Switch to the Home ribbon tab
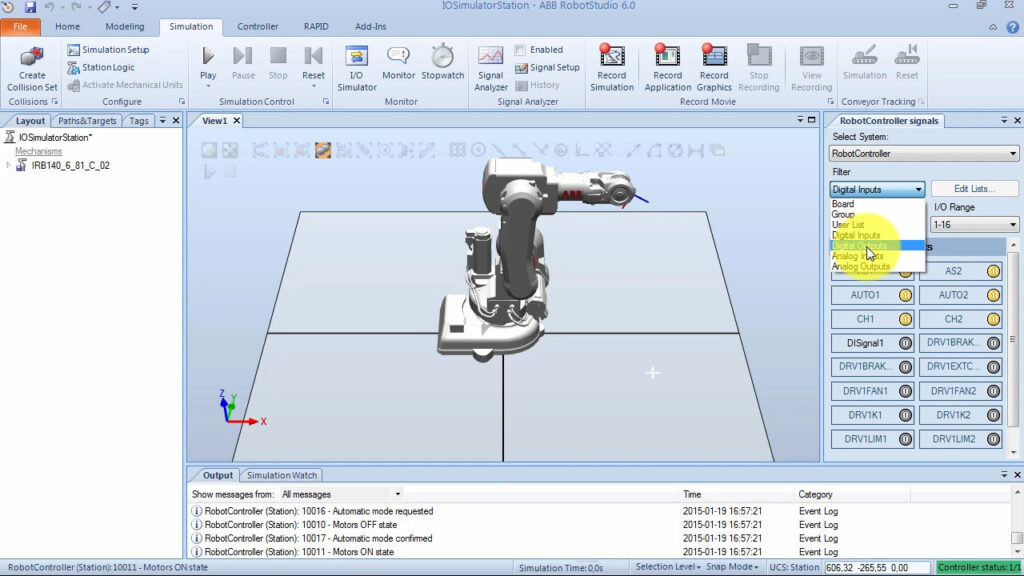 click(67, 27)
